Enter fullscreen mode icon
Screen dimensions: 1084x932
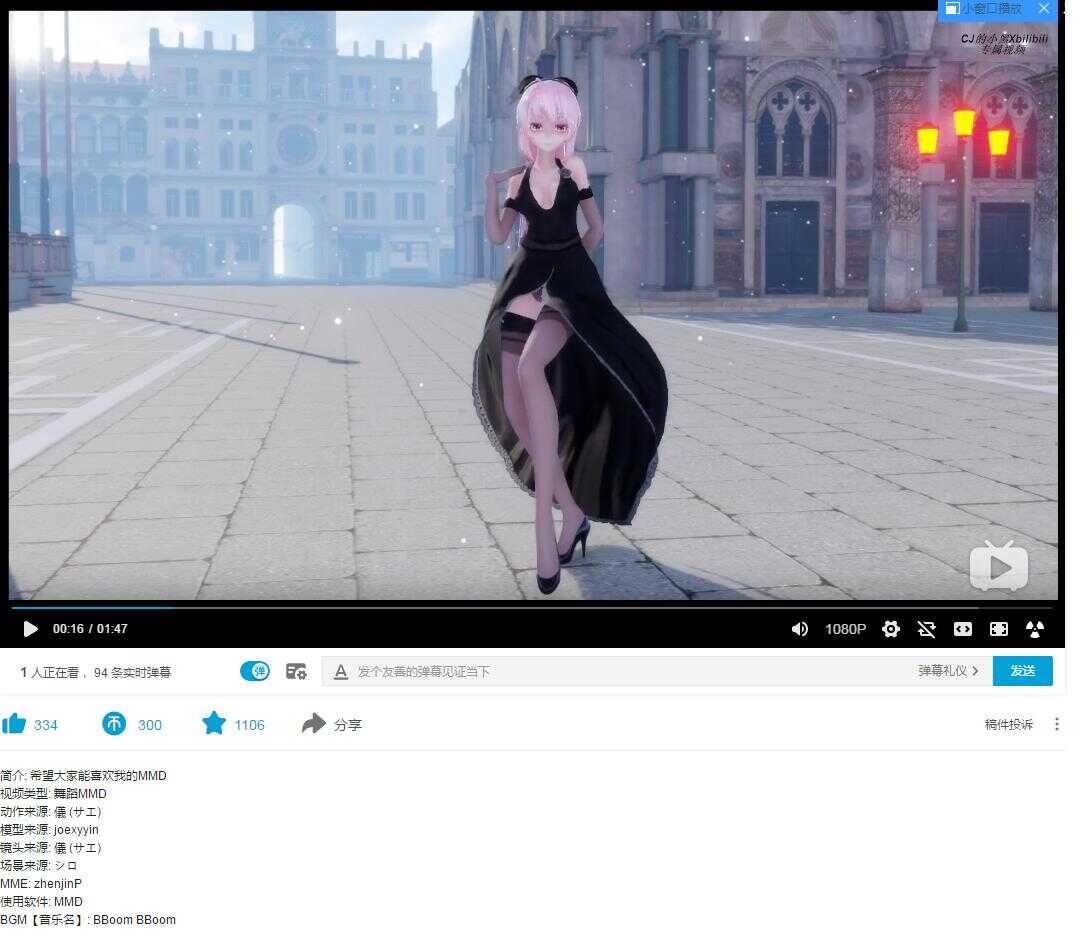(999, 628)
